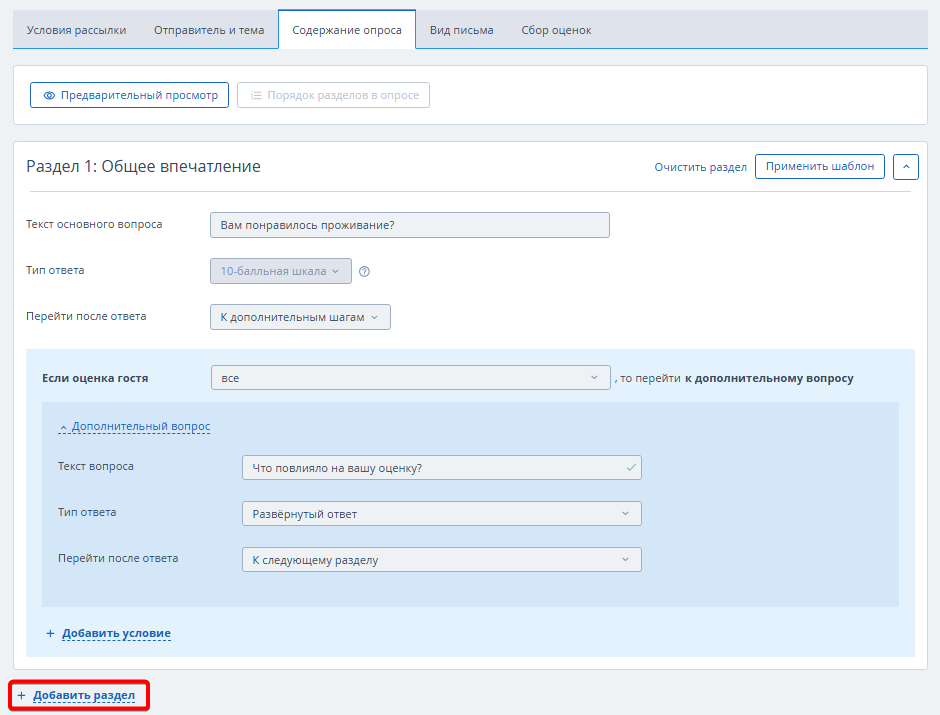
Task: Click the Порядок разделов в опросе button
Action: tap(333, 95)
